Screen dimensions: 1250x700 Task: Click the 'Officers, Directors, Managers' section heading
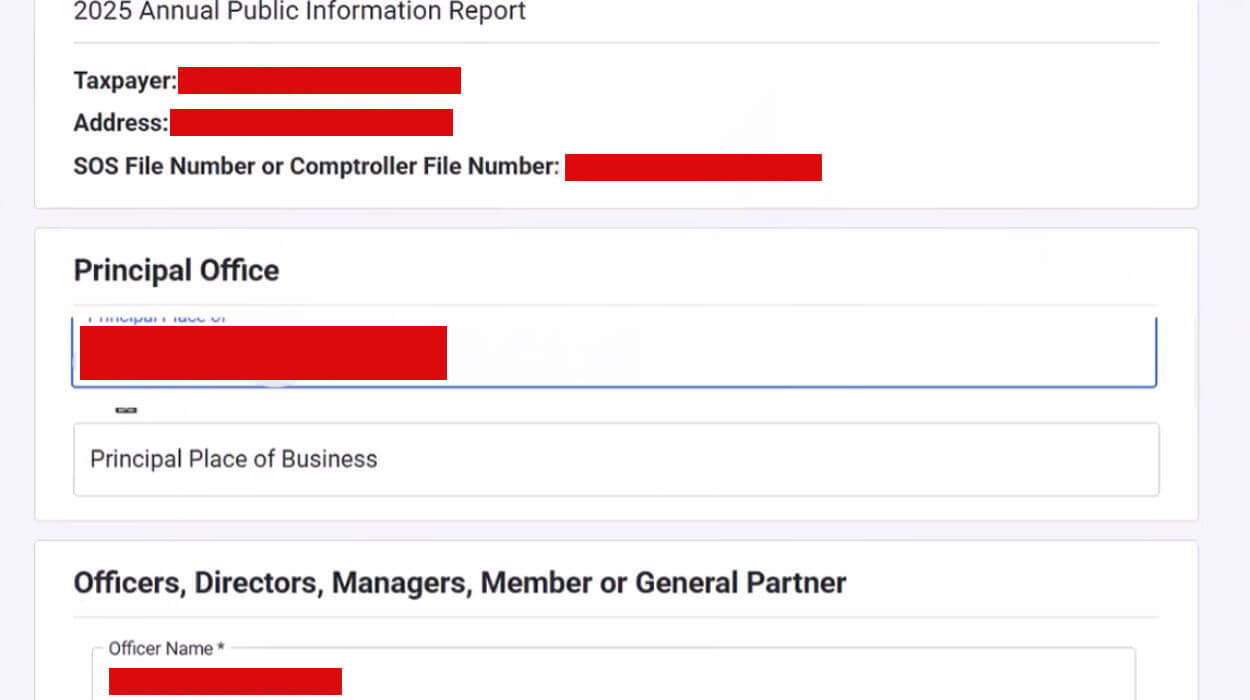click(x=459, y=582)
